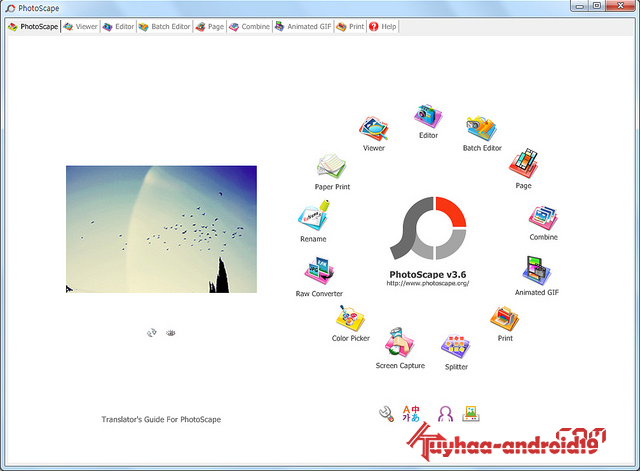The image size is (641, 473).
Task: Open the Combine icon in the circle
Action: click(543, 218)
